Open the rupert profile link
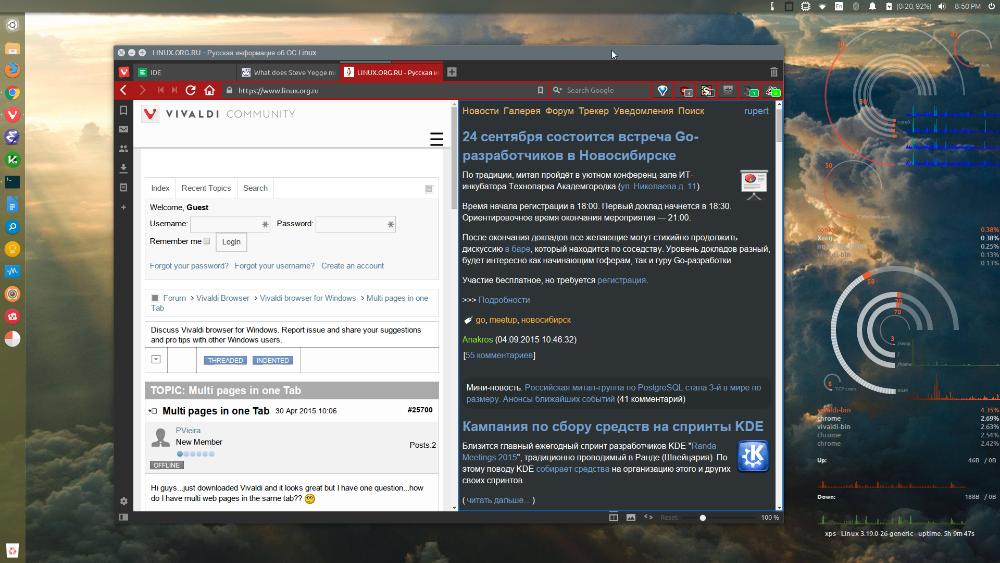This screenshot has height=563, width=1000. pyautogui.click(x=756, y=111)
